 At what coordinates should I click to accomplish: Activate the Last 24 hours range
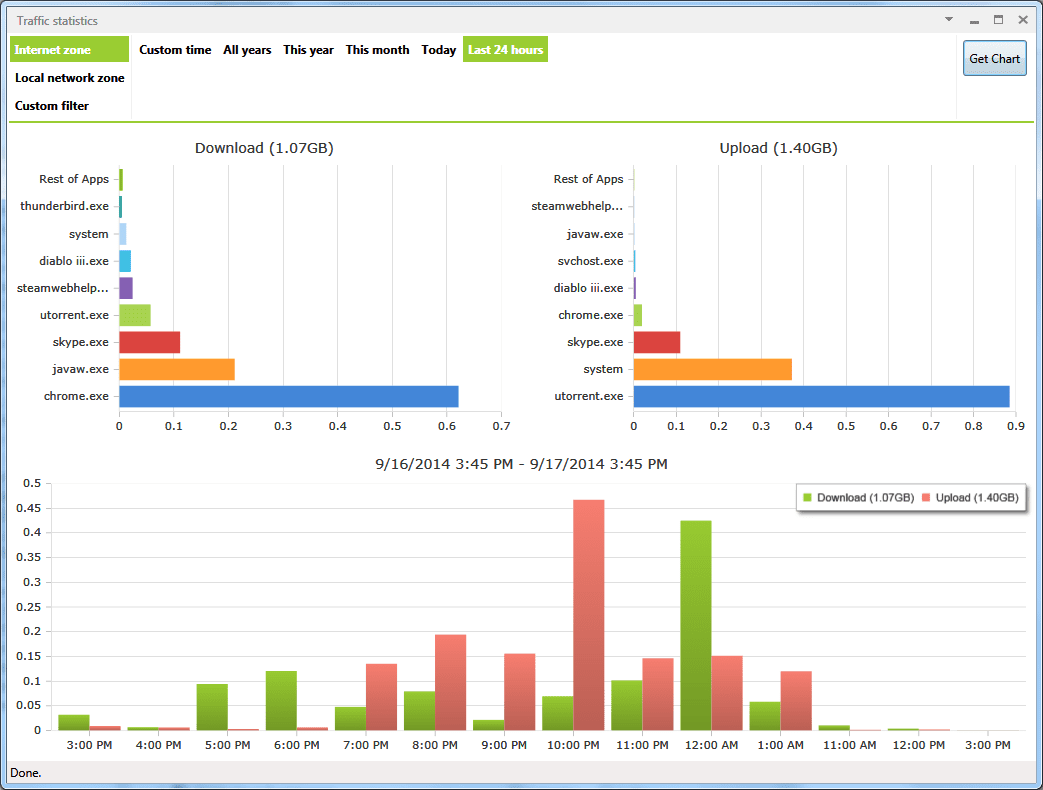pos(506,50)
